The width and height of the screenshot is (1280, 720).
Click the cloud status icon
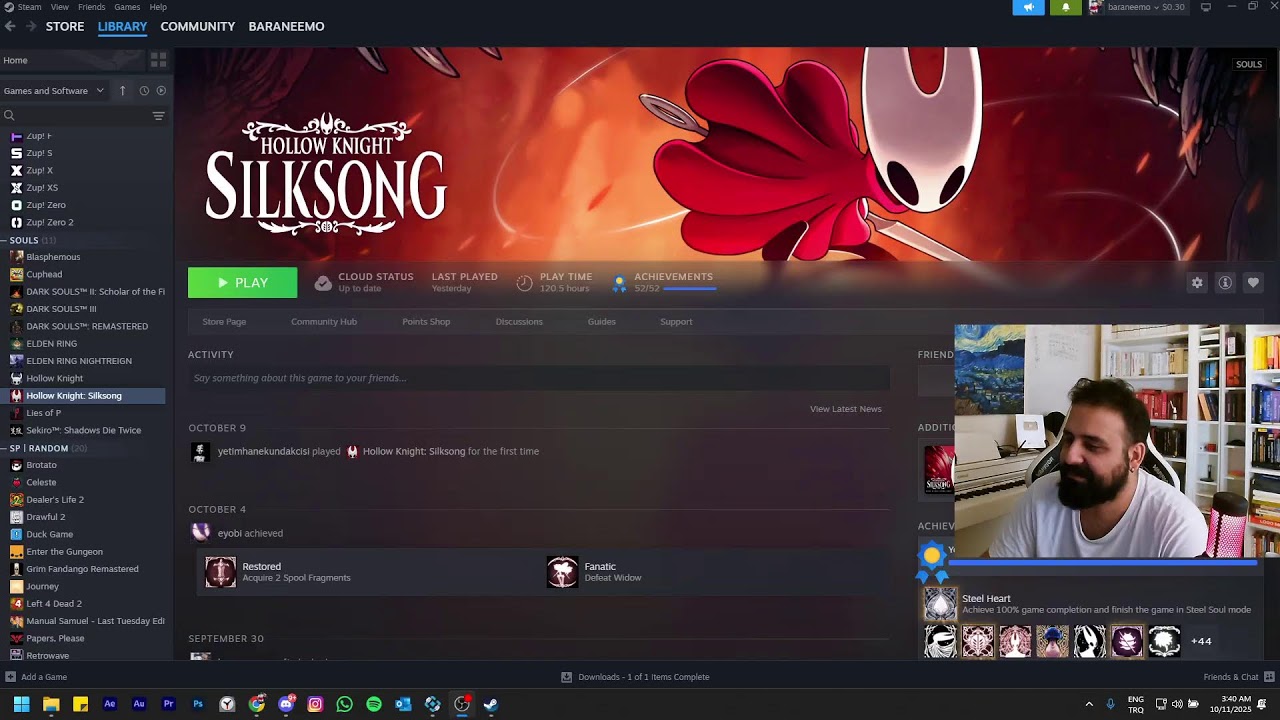pos(323,283)
